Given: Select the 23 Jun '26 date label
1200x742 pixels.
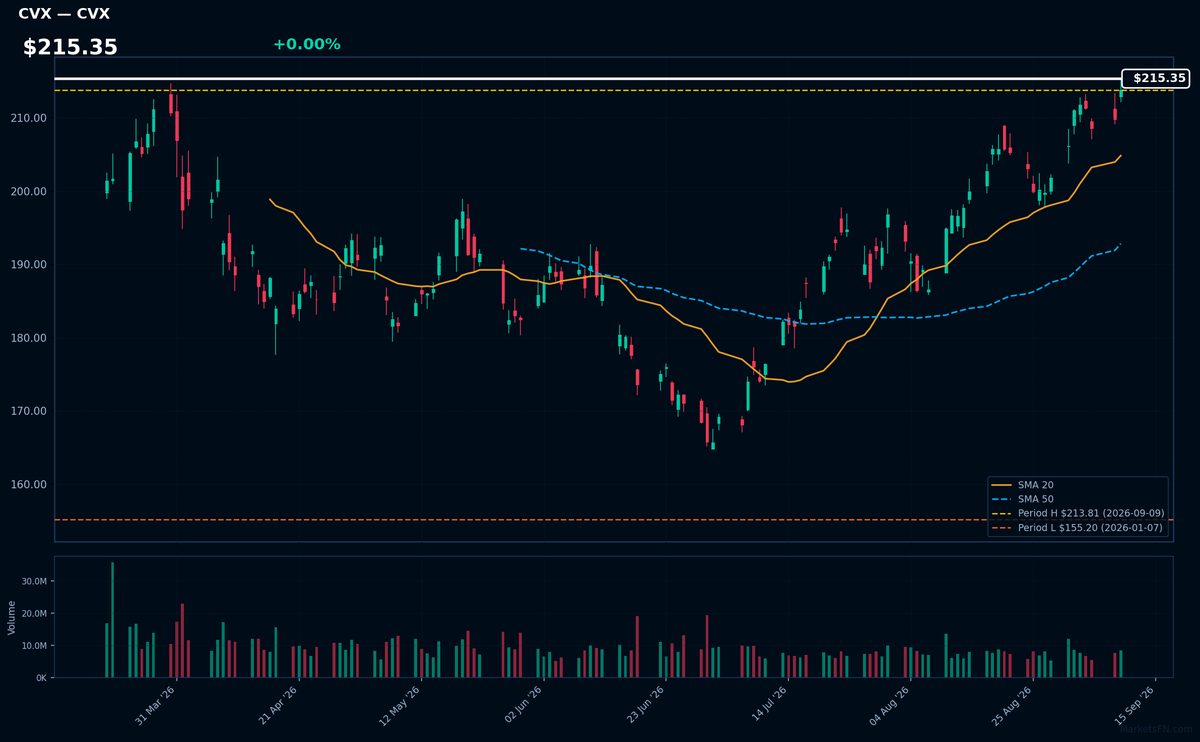Looking at the screenshot, I should coord(644,705).
